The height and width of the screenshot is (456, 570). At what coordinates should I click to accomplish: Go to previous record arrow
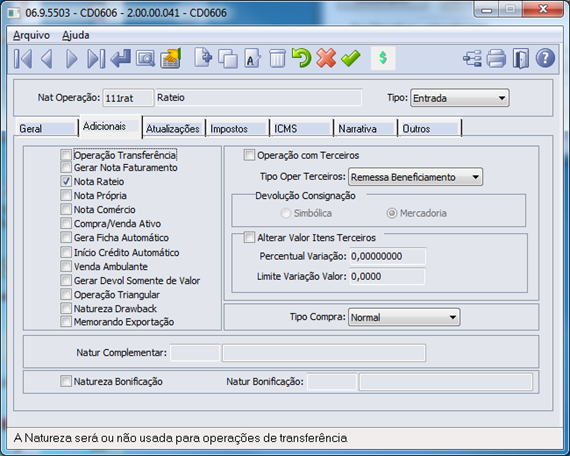47,59
